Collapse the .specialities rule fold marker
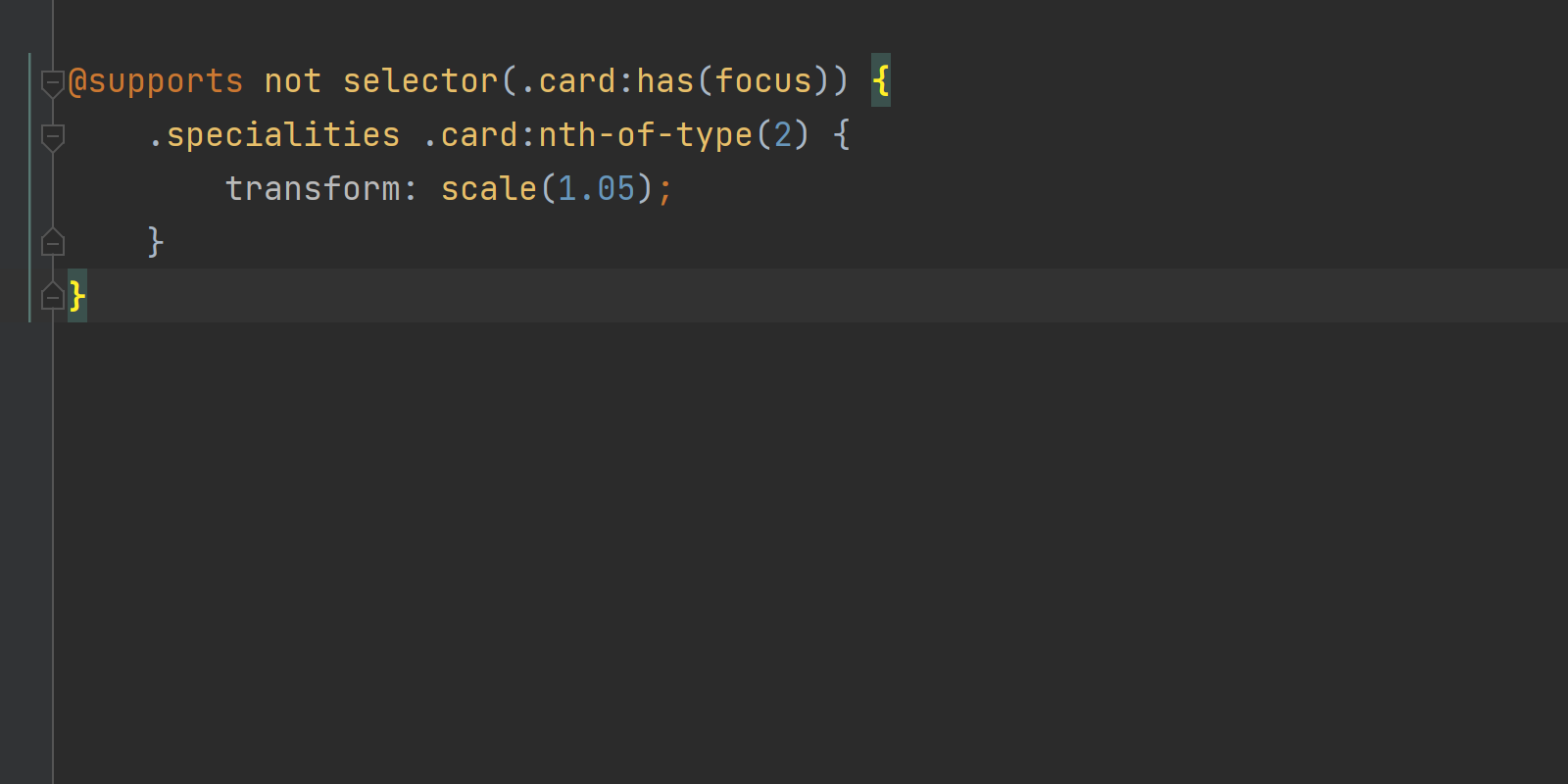Screen dimensions: 1568x784 [x=53, y=136]
